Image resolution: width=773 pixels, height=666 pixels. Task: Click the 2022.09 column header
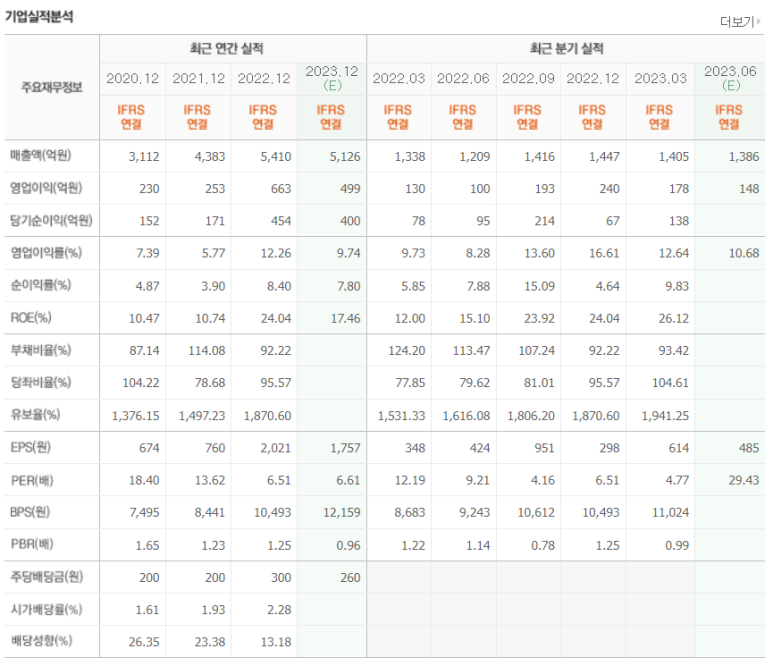click(x=528, y=78)
